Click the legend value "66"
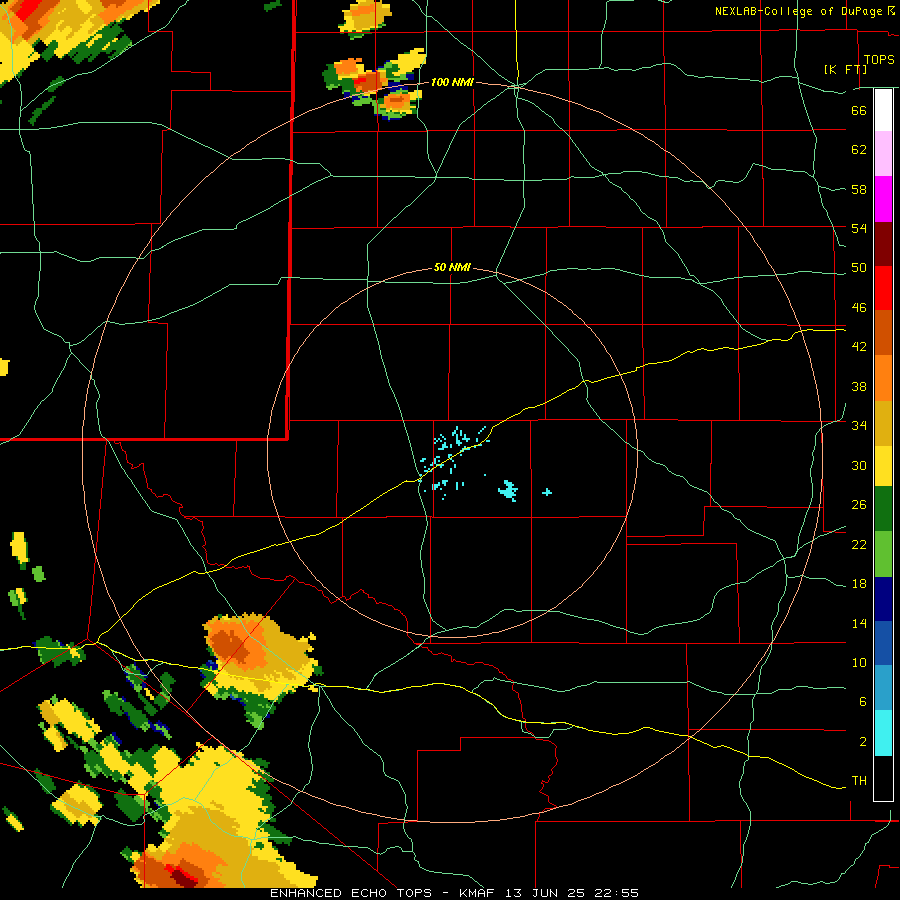Image resolution: width=900 pixels, height=900 pixels. click(859, 111)
